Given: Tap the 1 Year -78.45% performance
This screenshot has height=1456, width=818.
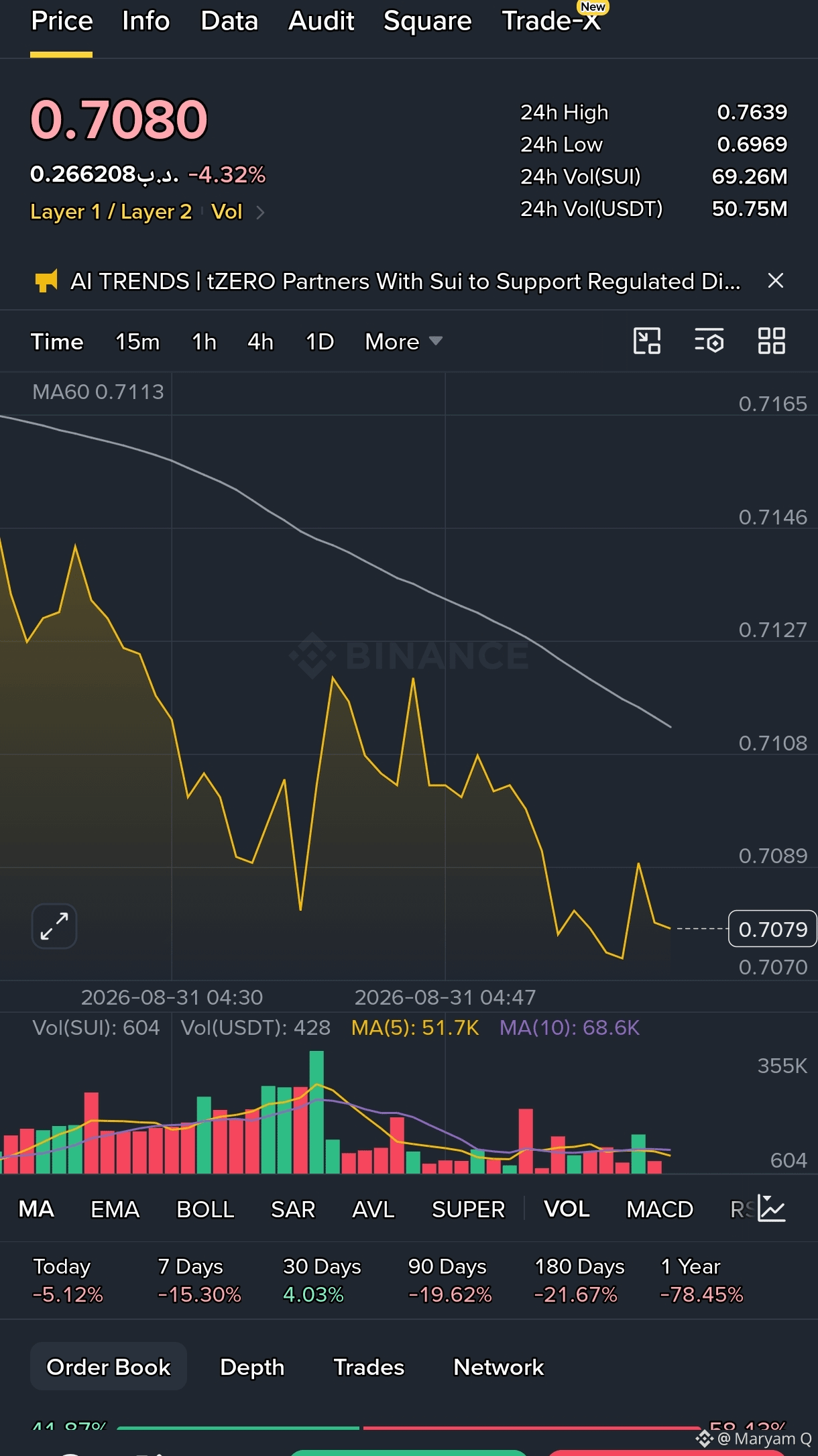Looking at the screenshot, I should coord(701,1280).
